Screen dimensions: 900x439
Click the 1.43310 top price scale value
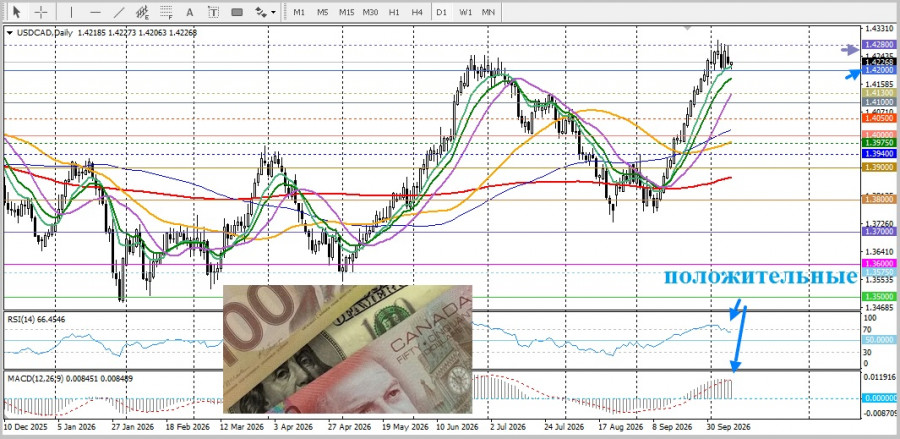pyautogui.click(x=879, y=28)
